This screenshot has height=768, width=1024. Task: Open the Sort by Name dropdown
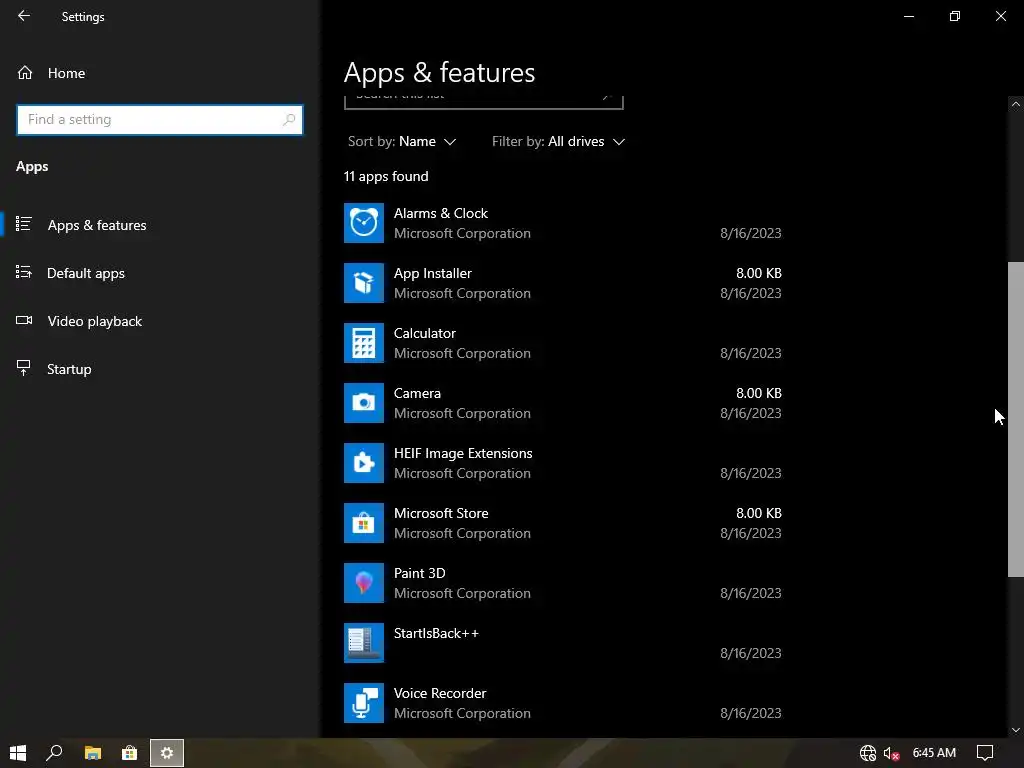402,142
